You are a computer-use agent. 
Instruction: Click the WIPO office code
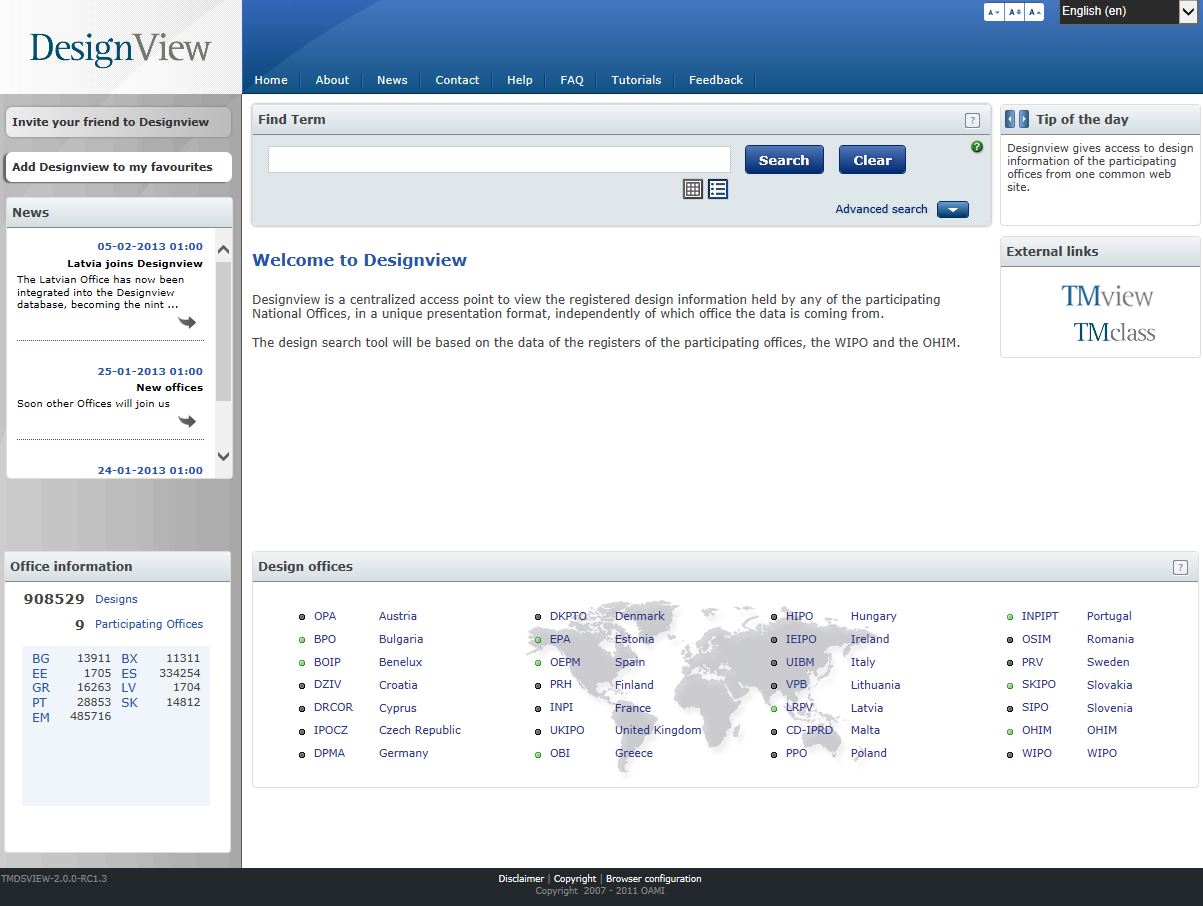coord(1037,753)
